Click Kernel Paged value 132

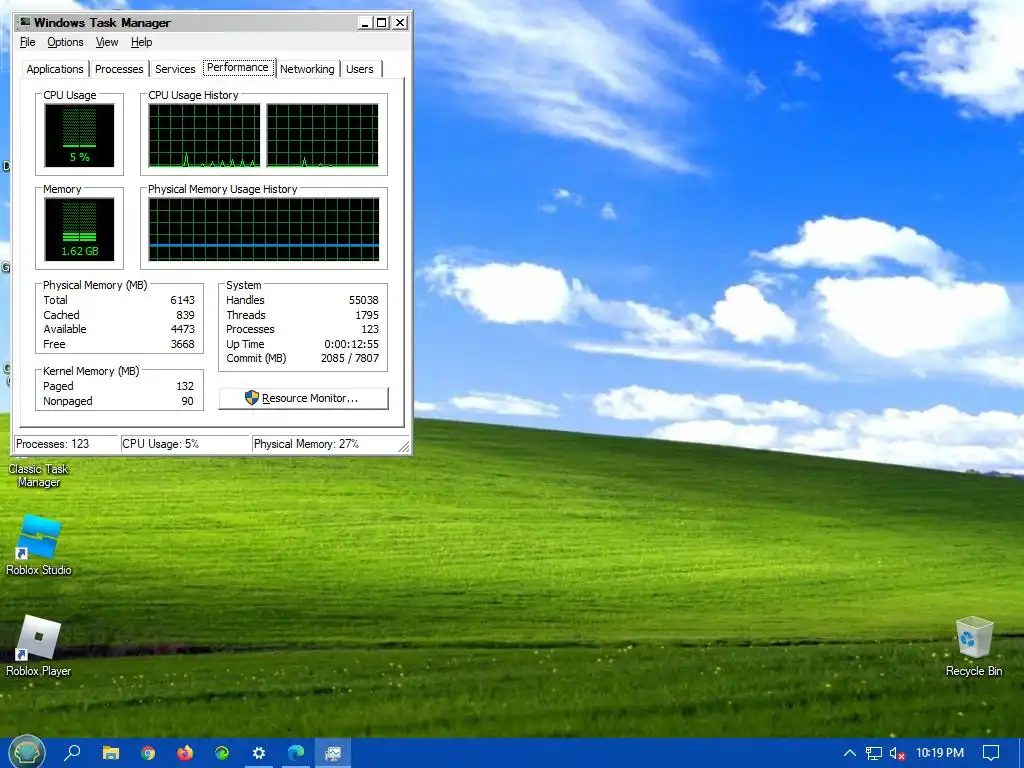pos(185,387)
